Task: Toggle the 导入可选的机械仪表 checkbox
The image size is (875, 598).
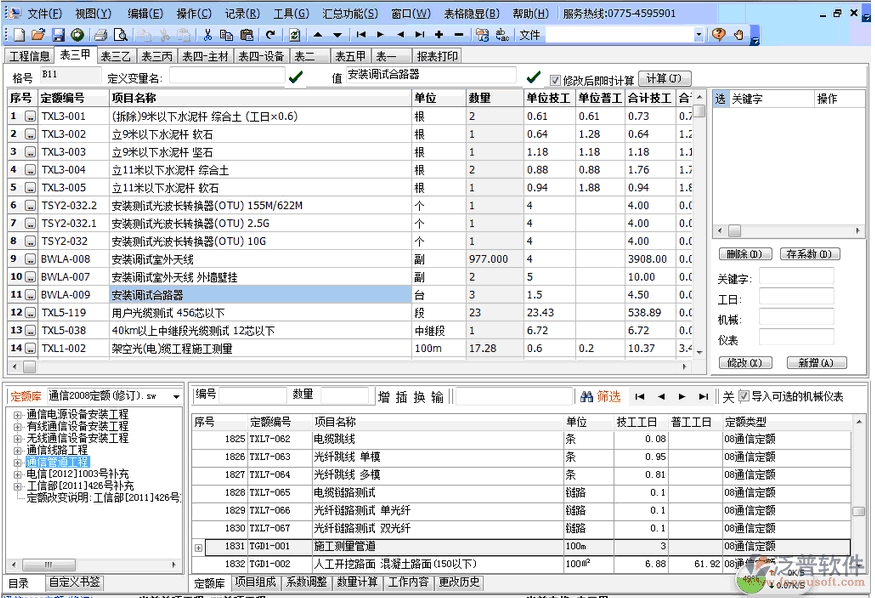Action: coord(743,397)
